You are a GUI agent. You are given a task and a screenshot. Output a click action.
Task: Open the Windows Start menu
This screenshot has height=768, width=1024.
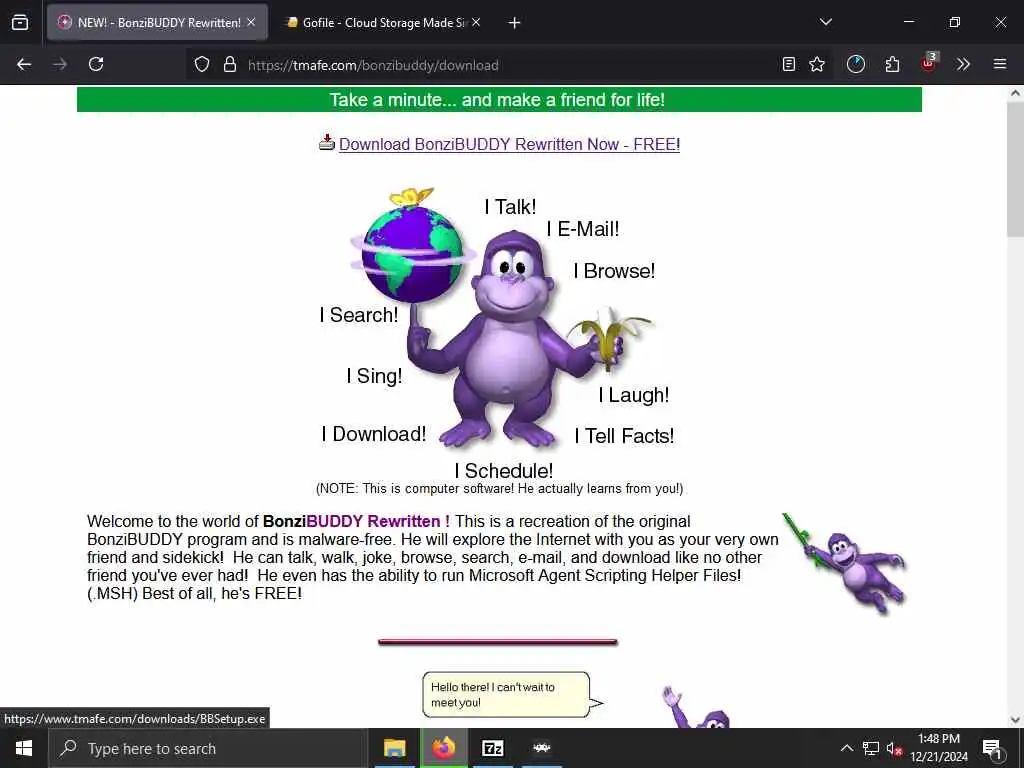(x=24, y=748)
